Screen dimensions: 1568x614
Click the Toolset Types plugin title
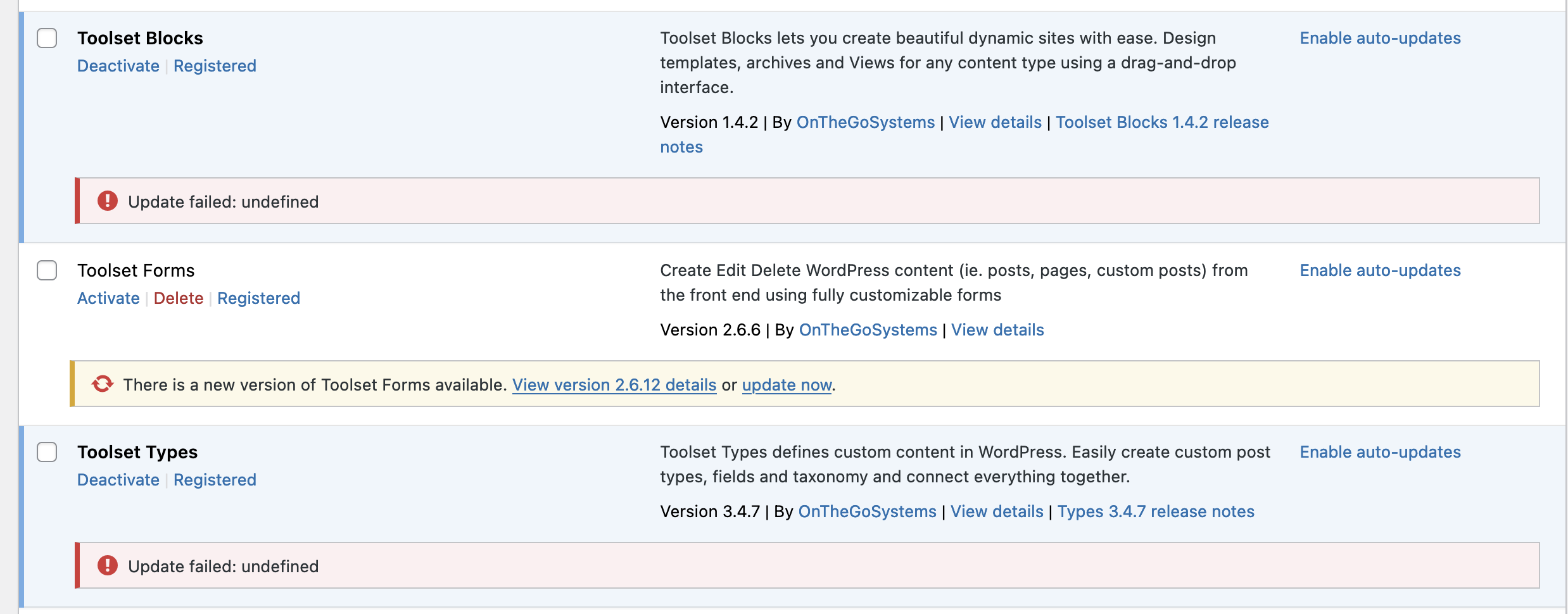tap(137, 452)
